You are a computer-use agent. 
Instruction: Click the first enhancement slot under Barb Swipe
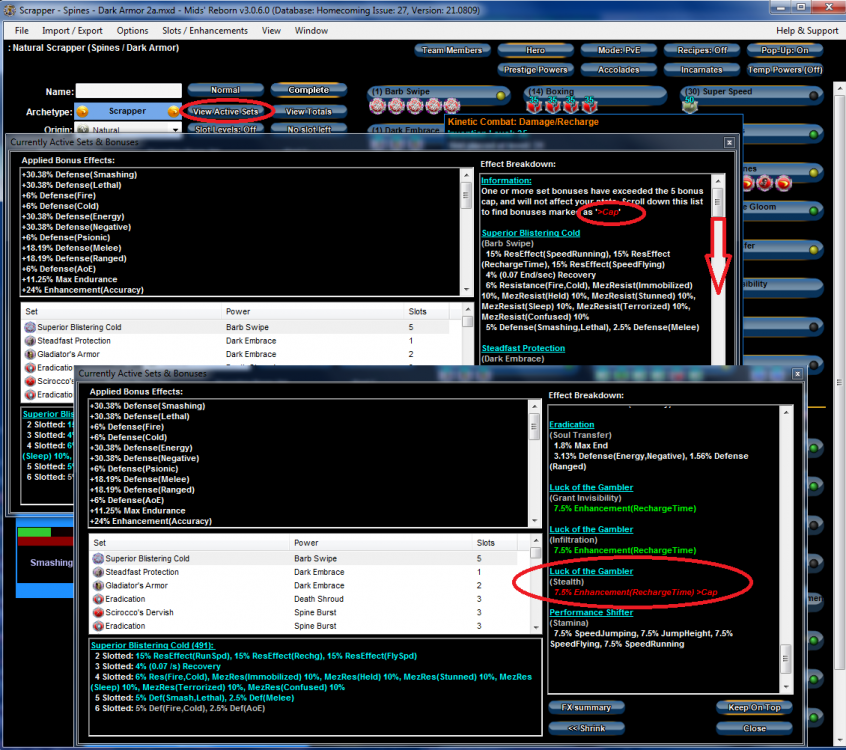(377, 106)
